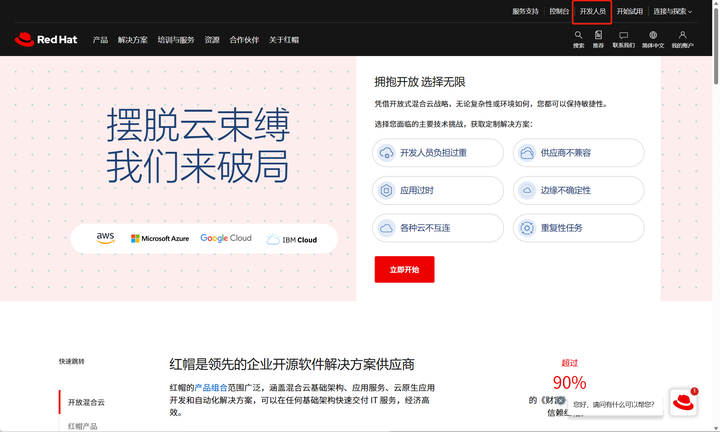Select the 供应商不兼容 challenge option
The height and width of the screenshot is (432, 720).
point(579,153)
